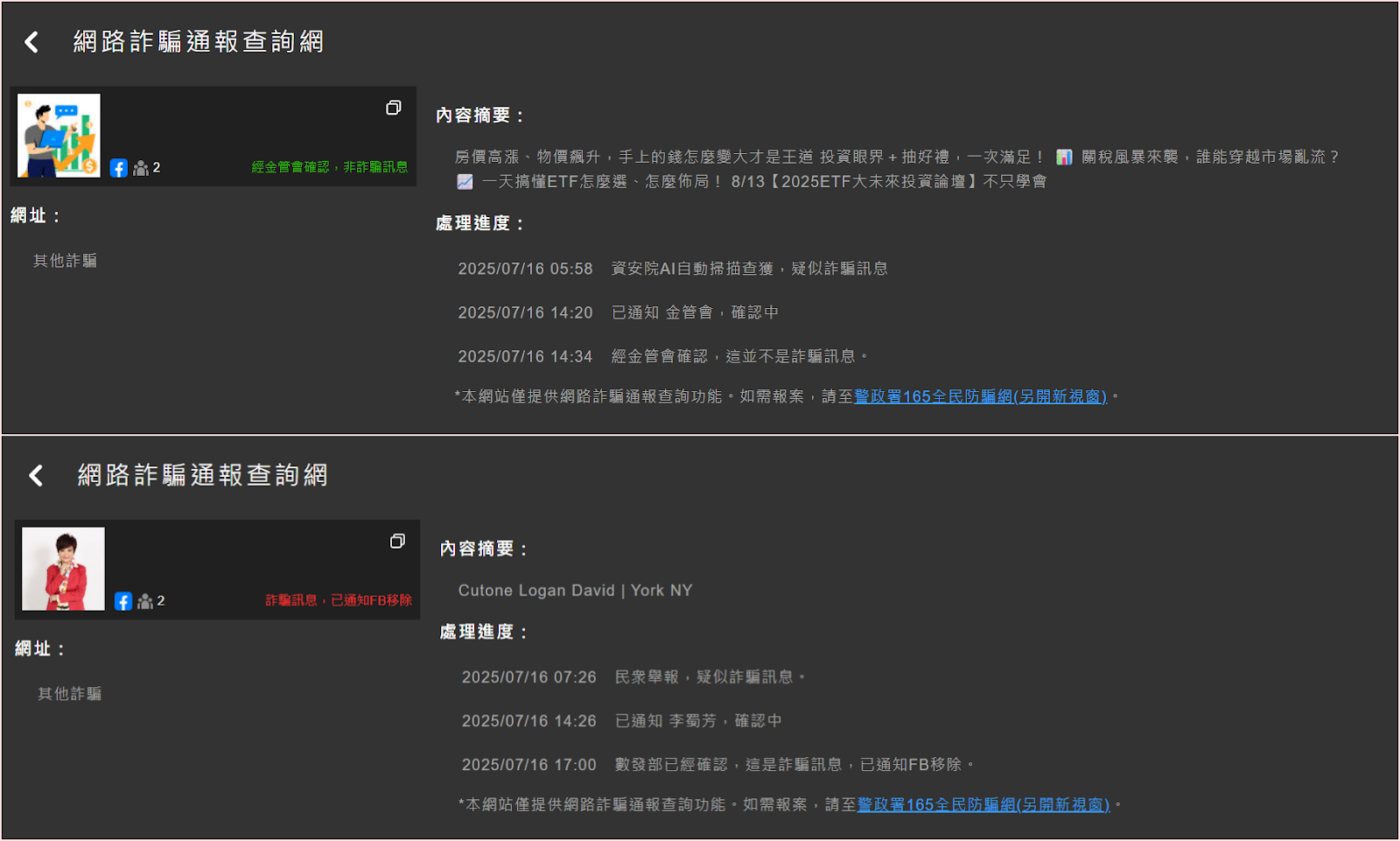Click the red 詐騙訊息，已通知FB移除 status label
The width and height of the screenshot is (1400, 841).
click(x=339, y=600)
